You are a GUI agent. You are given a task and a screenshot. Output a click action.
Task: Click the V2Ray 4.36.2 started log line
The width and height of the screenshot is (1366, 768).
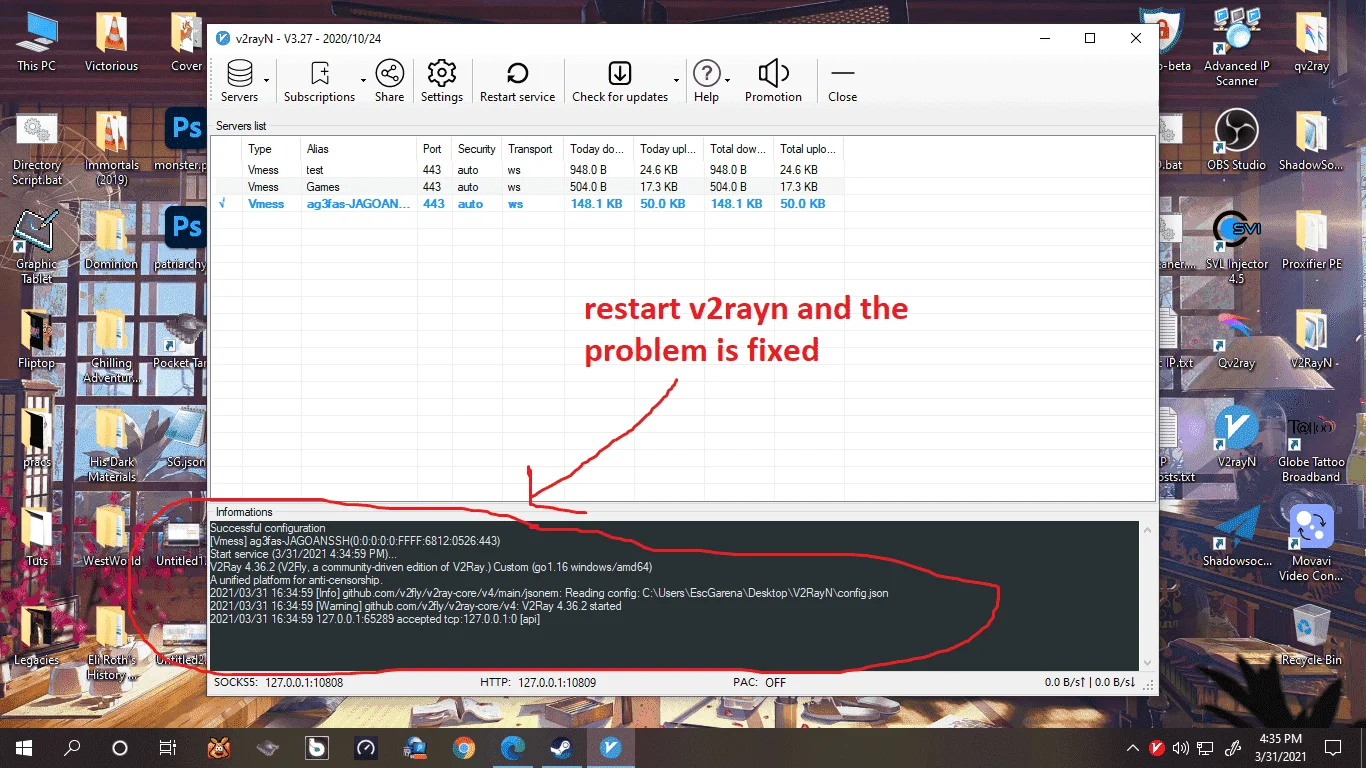[416, 606]
